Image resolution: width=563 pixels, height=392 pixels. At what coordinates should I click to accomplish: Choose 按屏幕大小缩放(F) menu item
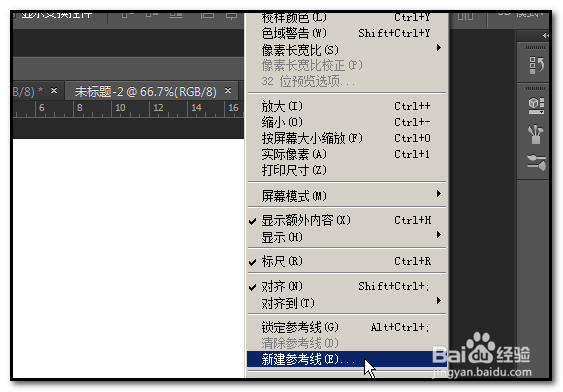[347, 138]
